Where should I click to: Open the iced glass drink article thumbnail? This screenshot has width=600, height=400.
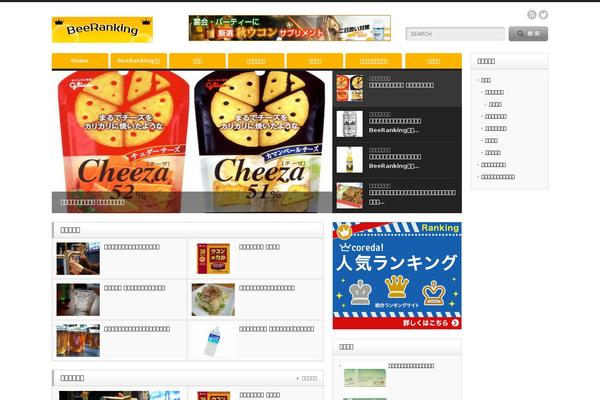(78, 299)
